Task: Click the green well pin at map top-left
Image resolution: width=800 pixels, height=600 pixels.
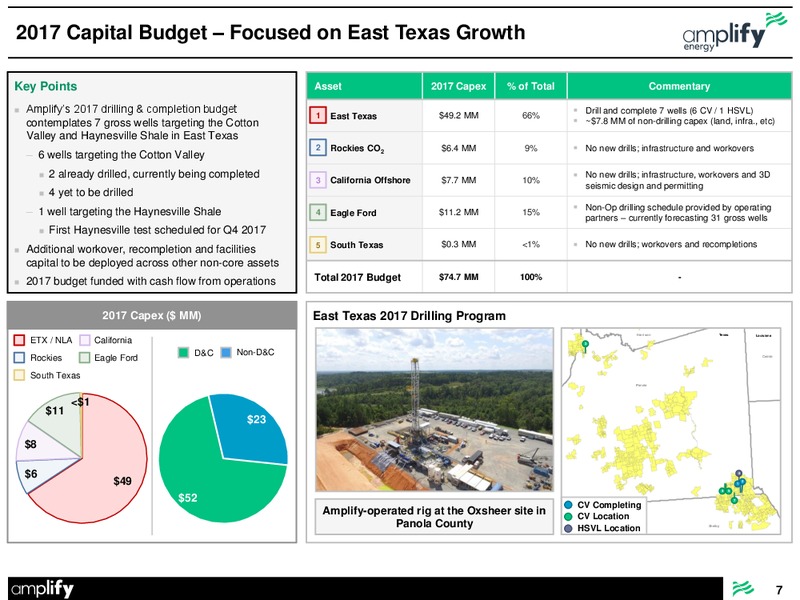Action: [585, 346]
